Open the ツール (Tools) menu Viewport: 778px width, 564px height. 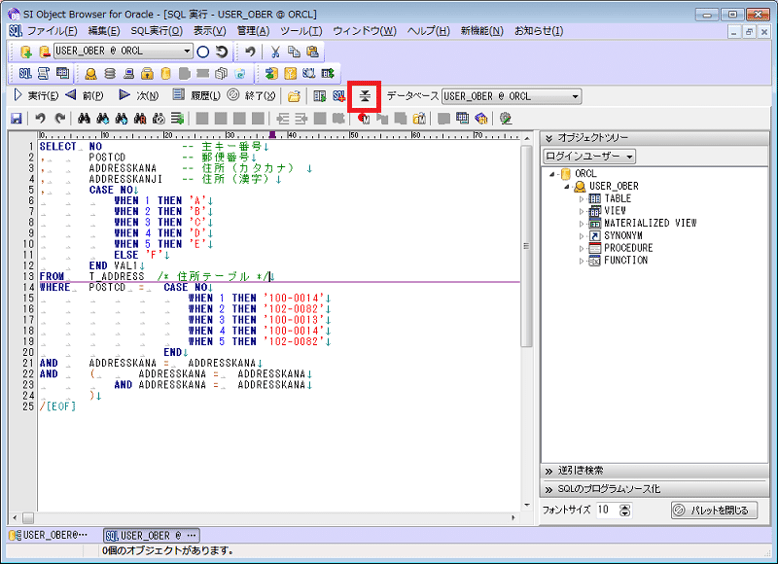point(300,31)
